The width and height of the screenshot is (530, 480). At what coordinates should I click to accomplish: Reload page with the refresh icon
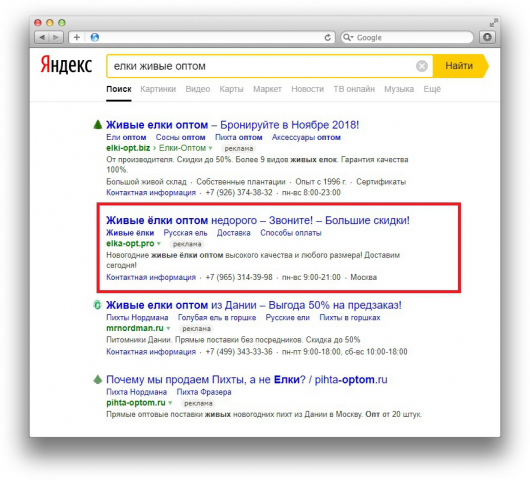[x=328, y=38]
